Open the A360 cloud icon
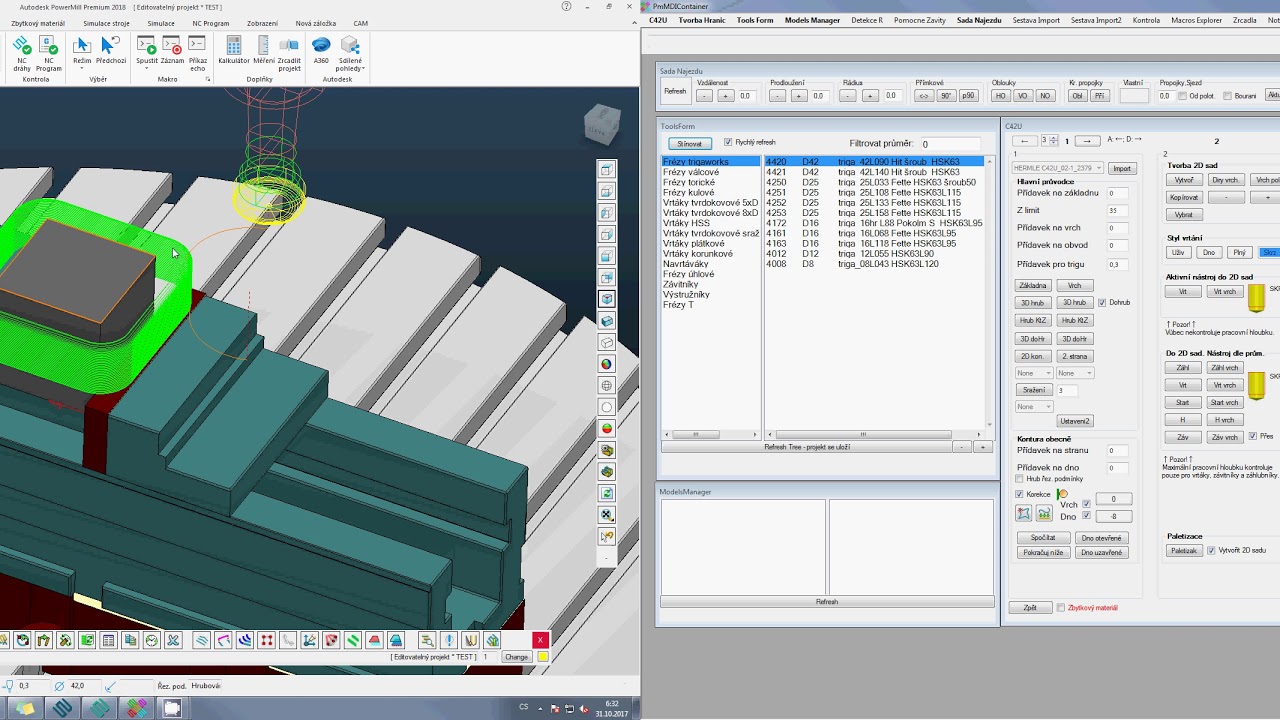This screenshot has width=1280, height=720. point(321,46)
